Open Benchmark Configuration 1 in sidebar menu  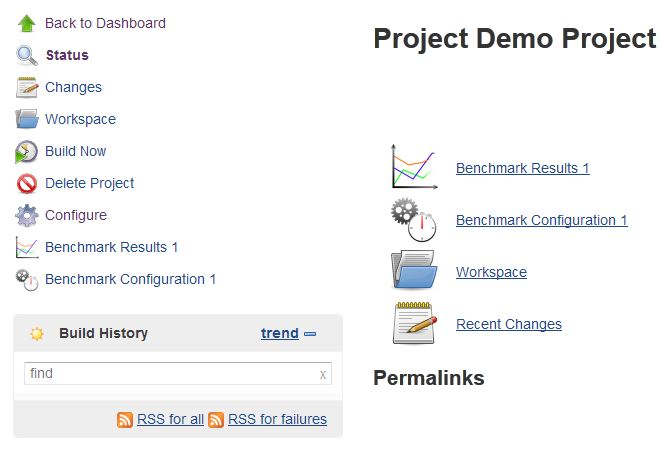click(x=130, y=279)
